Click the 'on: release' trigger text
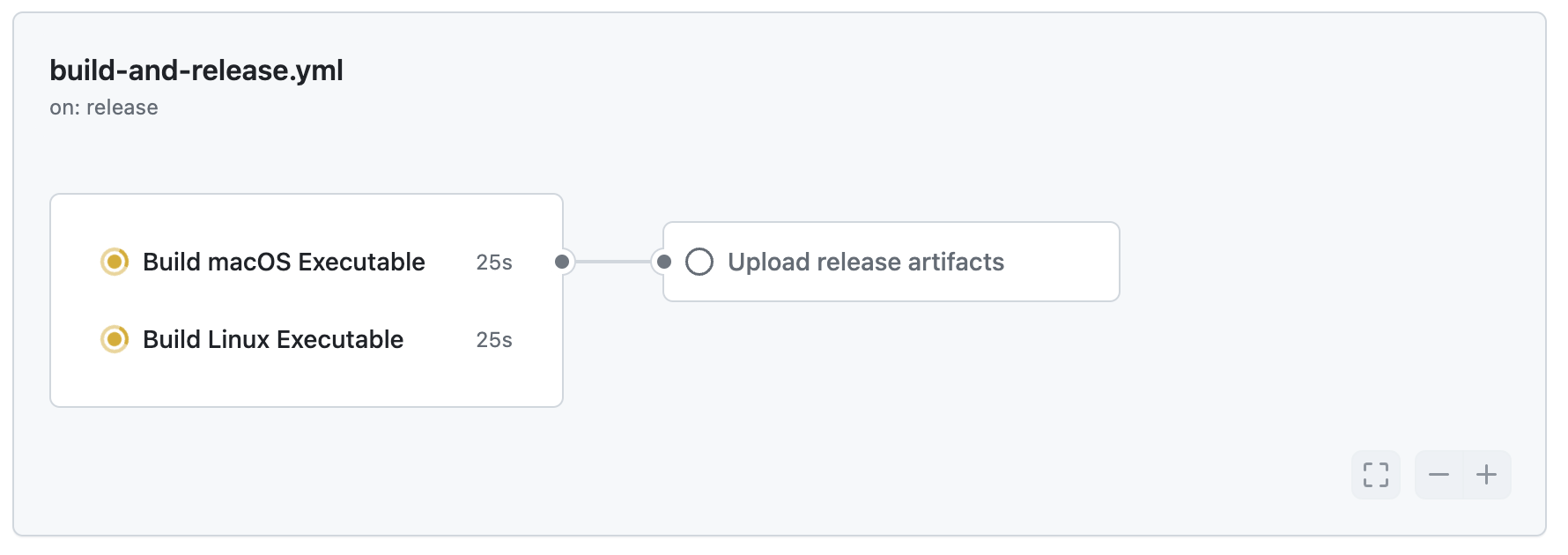This screenshot has width=1568, height=555. point(104,107)
